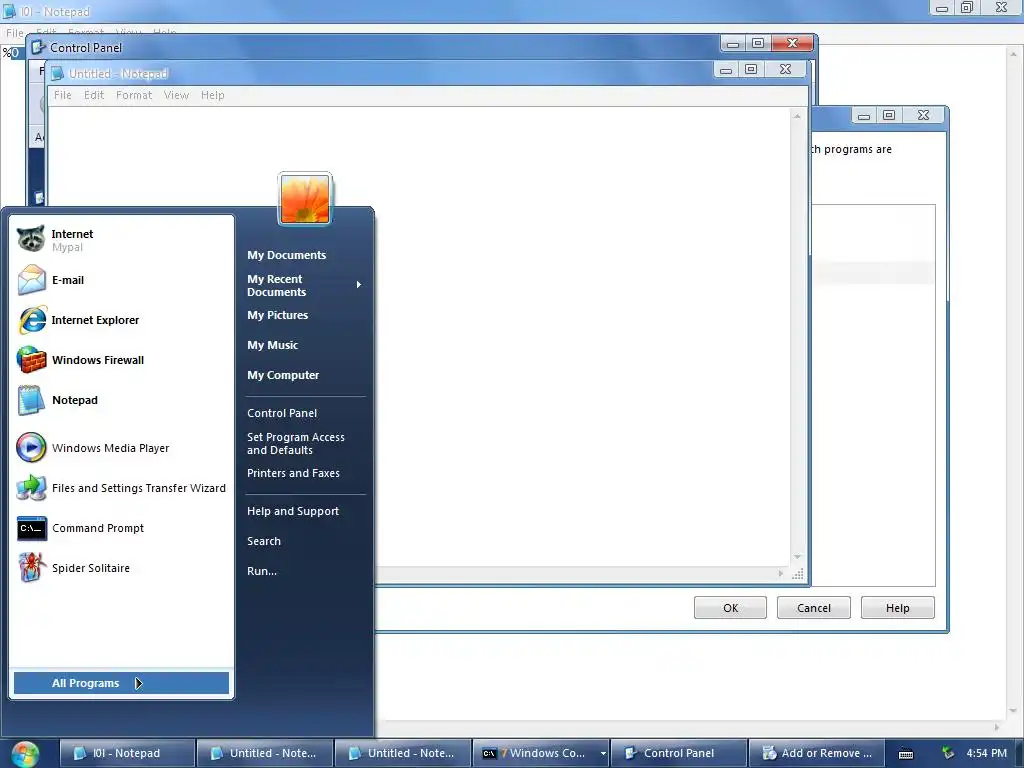Expand My Recent Documents submenu arrow
1024x768 pixels.
click(359, 285)
